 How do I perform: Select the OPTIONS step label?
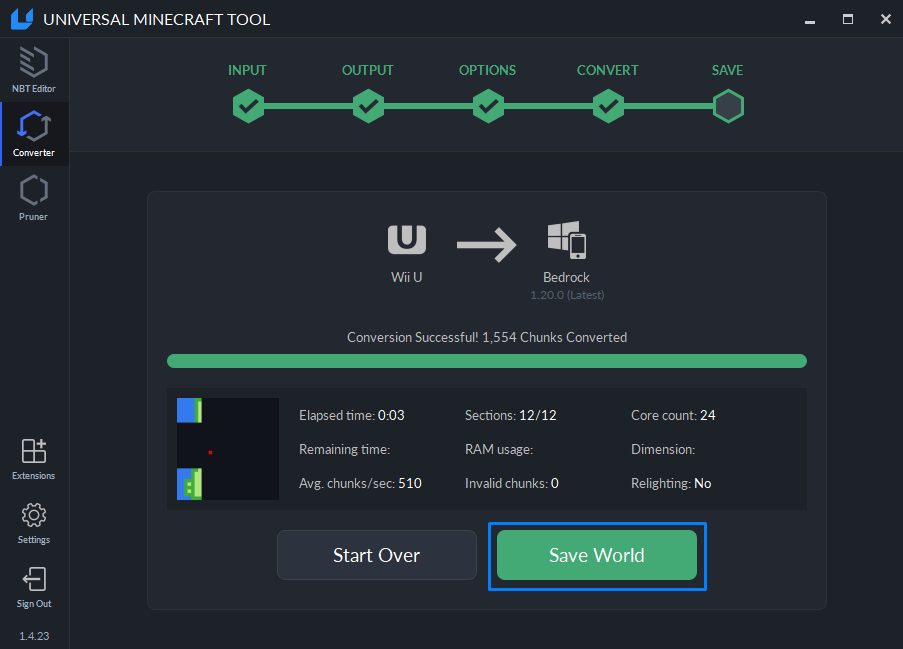pos(487,70)
